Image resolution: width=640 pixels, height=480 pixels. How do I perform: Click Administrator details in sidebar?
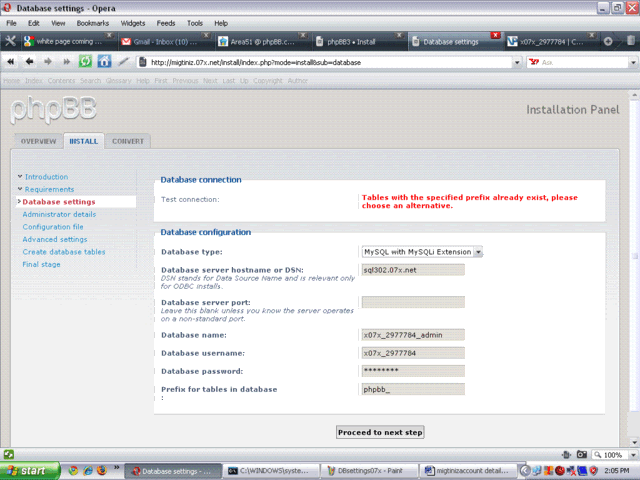(59, 214)
